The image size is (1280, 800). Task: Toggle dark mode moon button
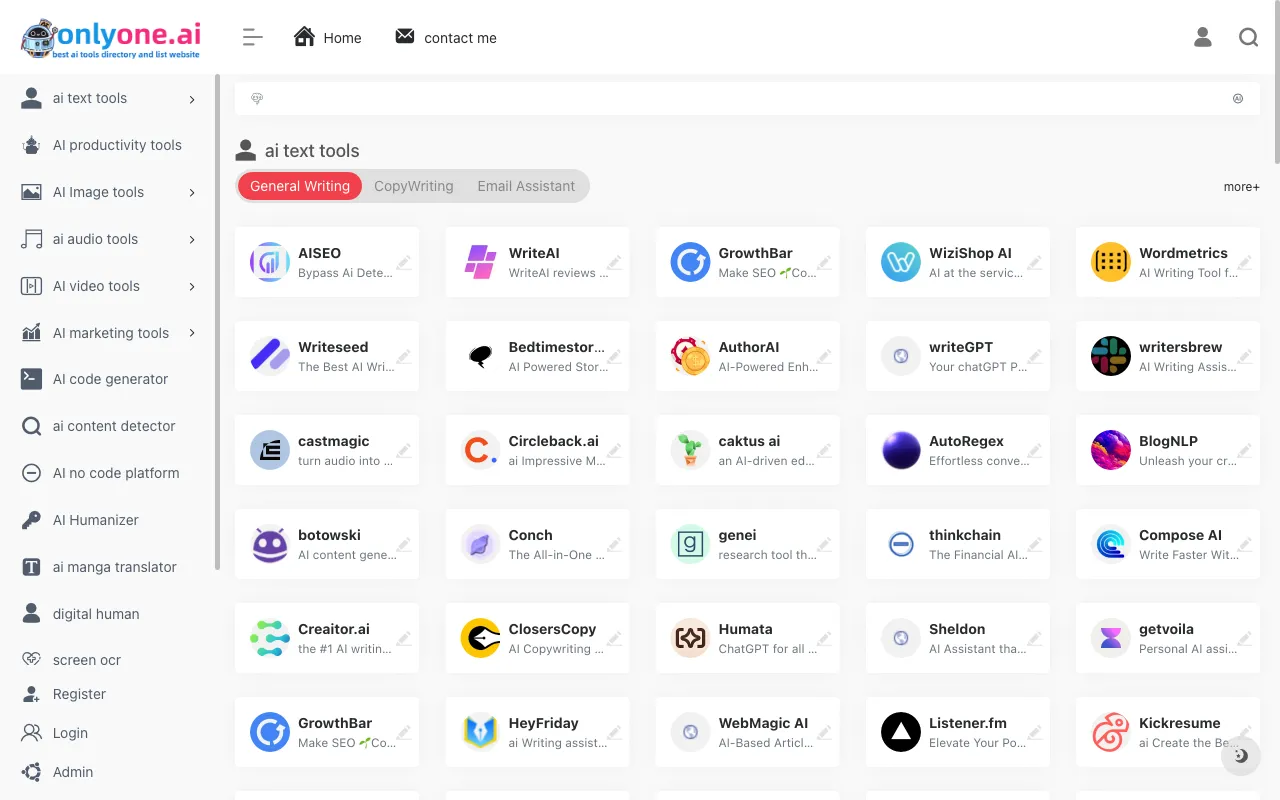1241,756
